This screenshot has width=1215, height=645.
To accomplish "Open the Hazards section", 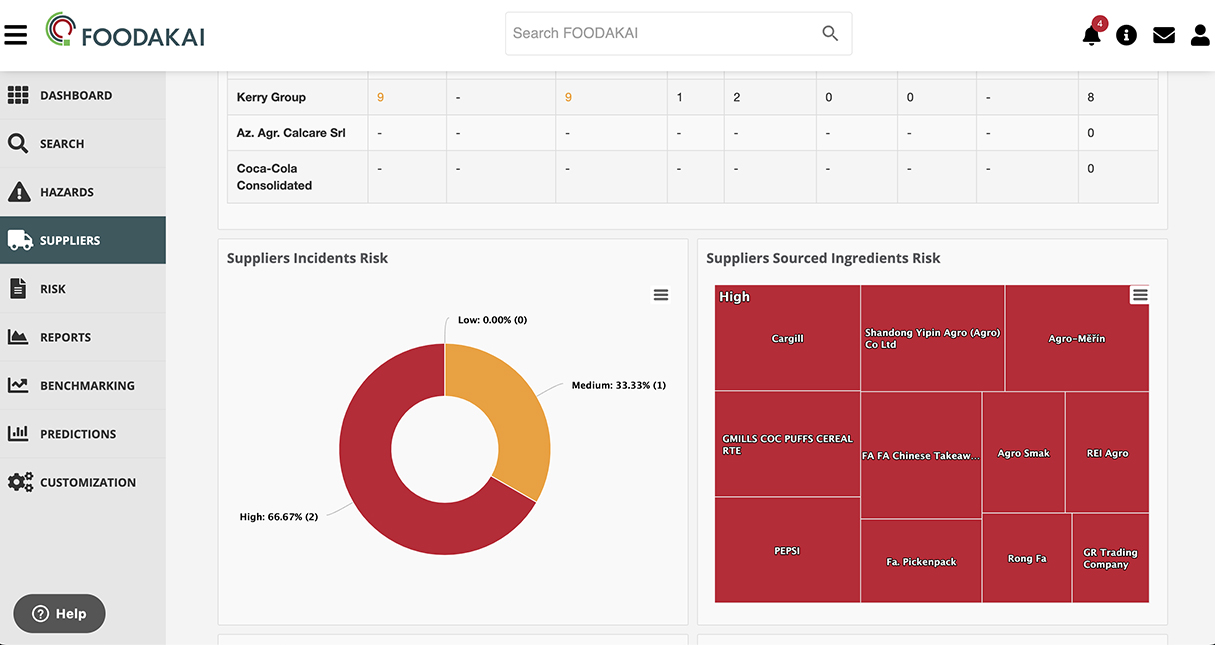I will 83,192.
